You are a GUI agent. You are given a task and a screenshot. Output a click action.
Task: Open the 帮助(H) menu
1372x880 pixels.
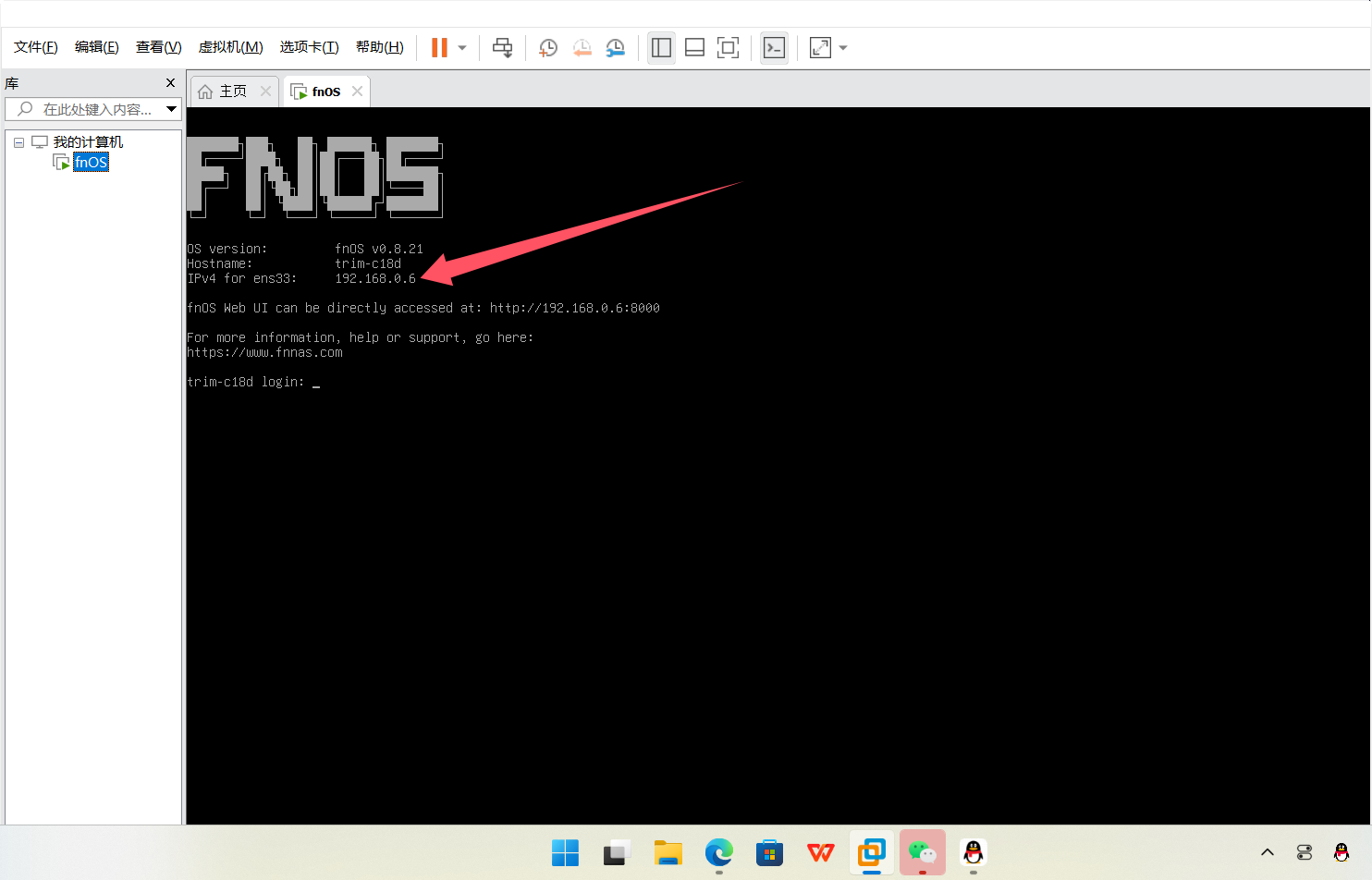[380, 47]
